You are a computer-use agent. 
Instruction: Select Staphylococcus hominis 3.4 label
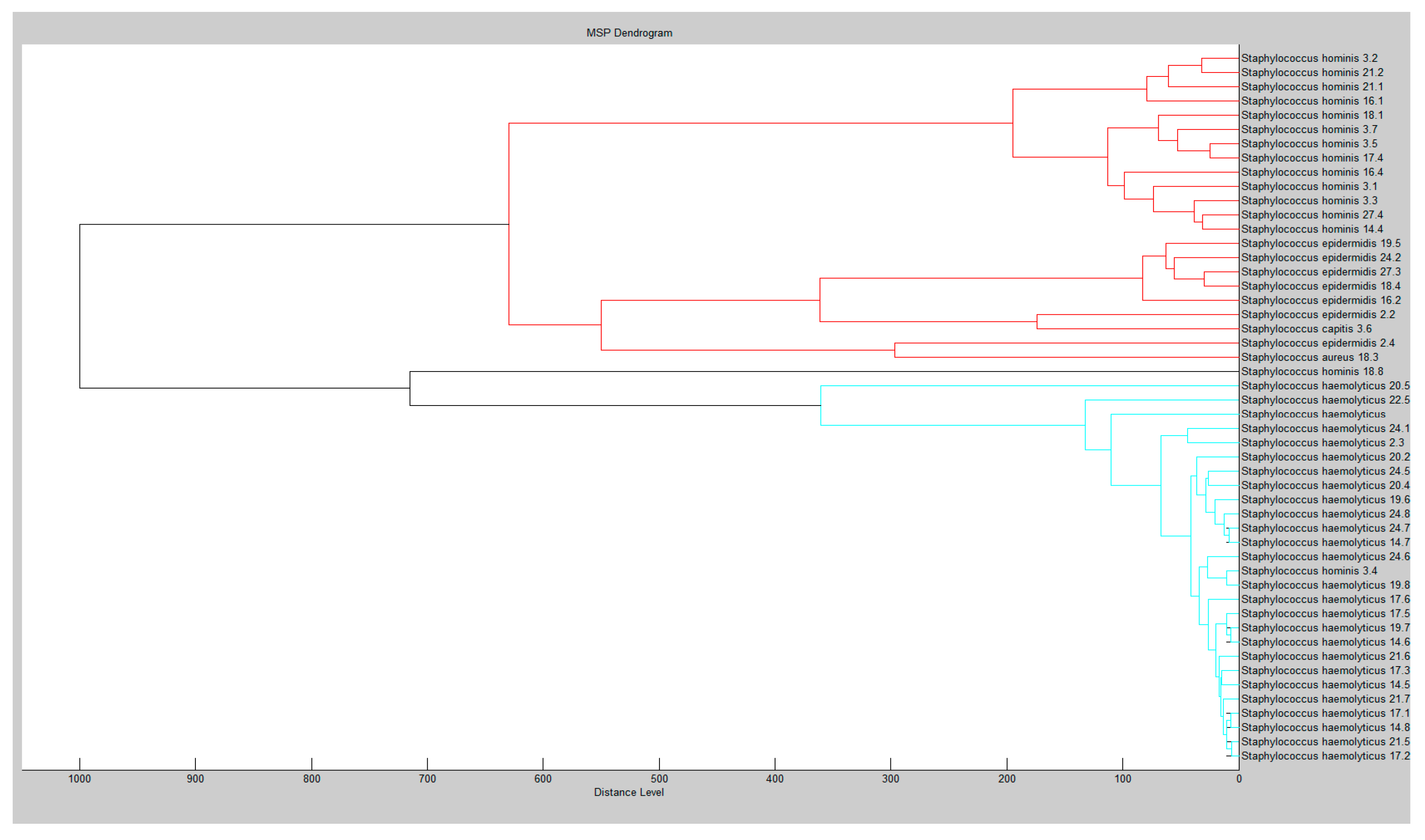[1309, 571]
